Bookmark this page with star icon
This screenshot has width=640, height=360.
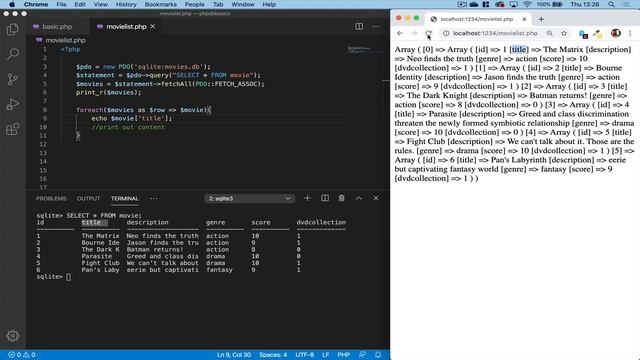pos(564,33)
